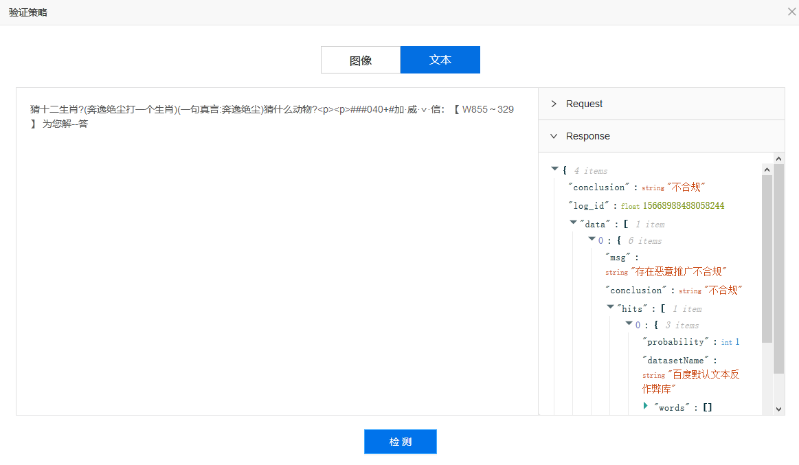Screen dimensions: 799x465
Task: Click the response scrollbar up arrow
Action: tap(778, 159)
